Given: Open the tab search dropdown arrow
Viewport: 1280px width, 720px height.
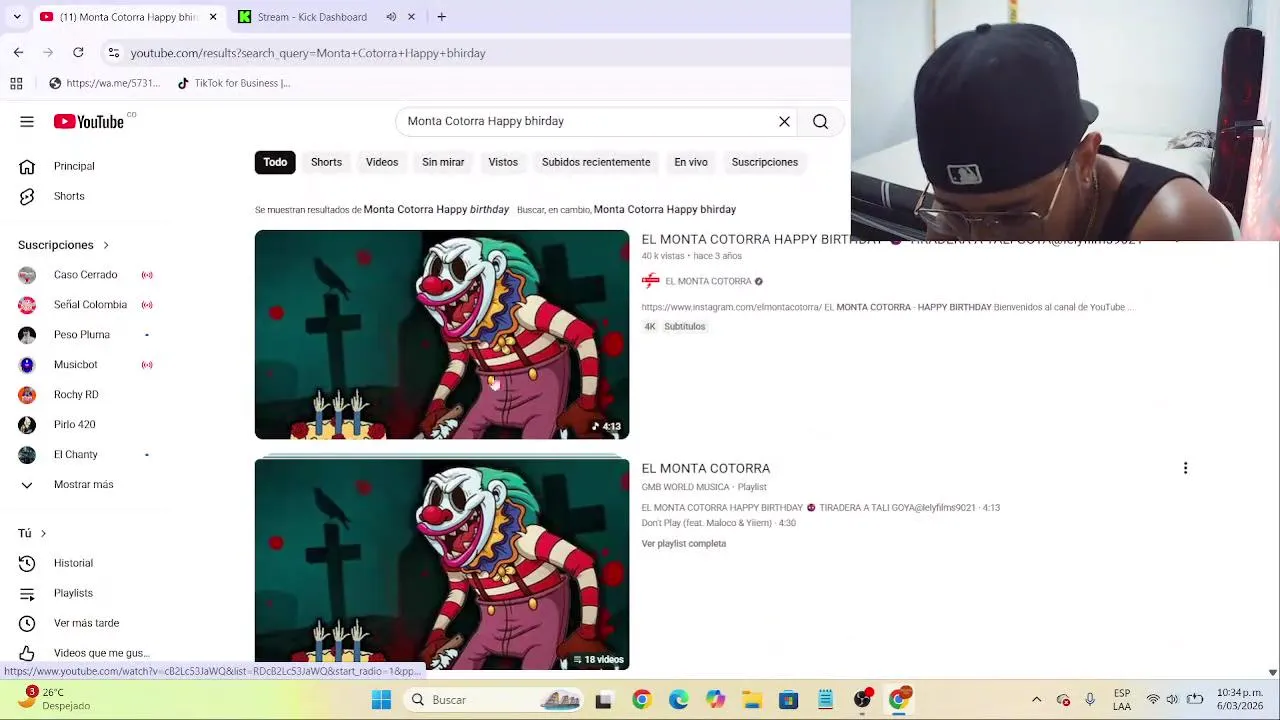Looking at the screenshot, I should click(17, 17).
